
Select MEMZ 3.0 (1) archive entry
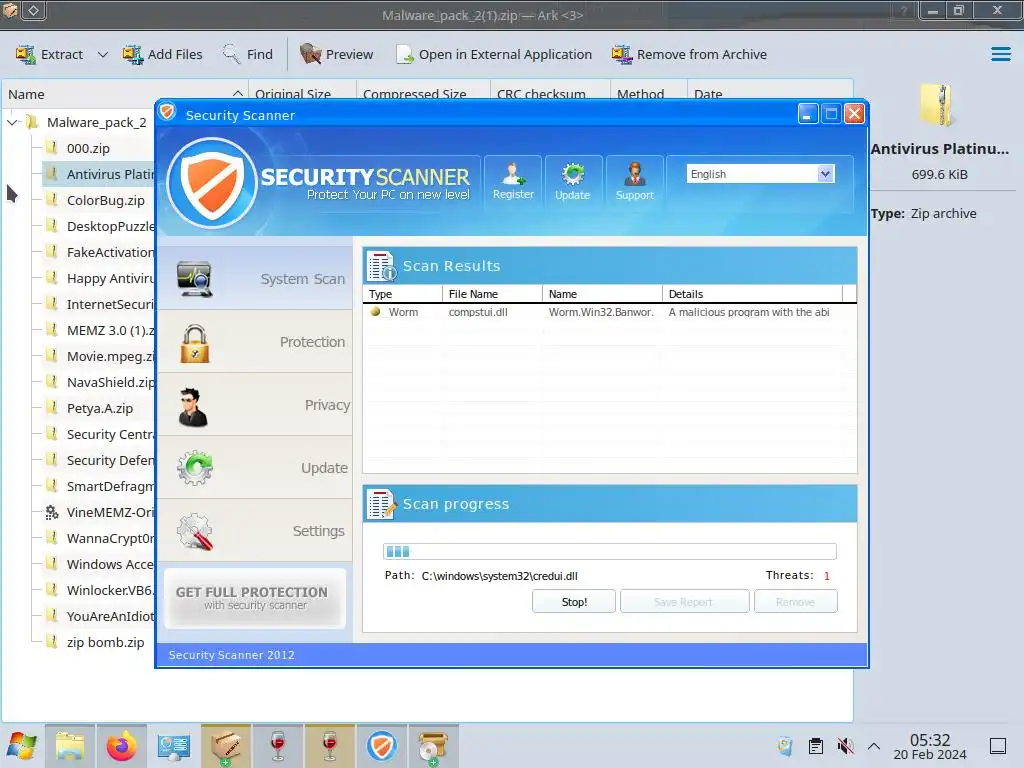99,330
